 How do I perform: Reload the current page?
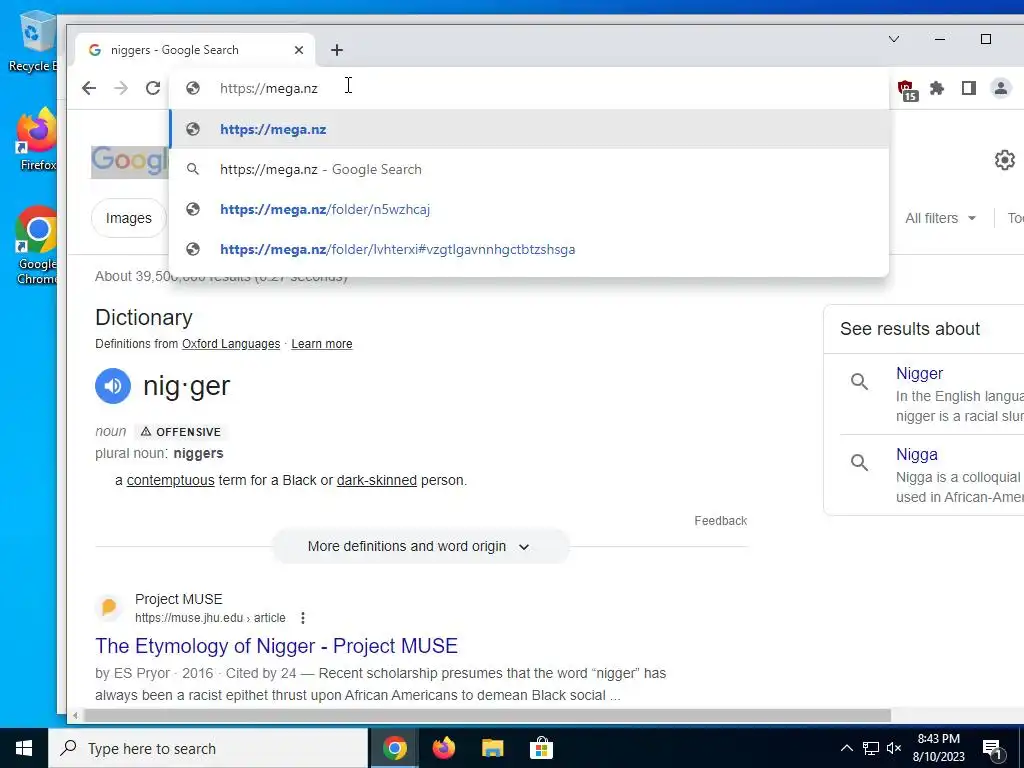[153, 88]
